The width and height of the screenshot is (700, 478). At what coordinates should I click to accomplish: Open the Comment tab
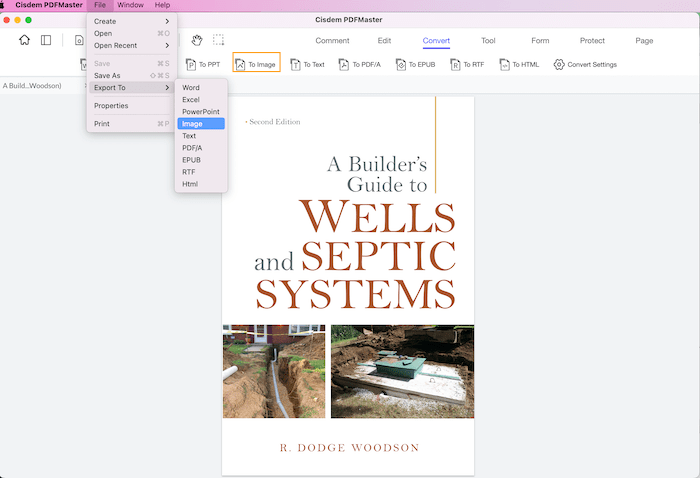(x=332, y=41)
